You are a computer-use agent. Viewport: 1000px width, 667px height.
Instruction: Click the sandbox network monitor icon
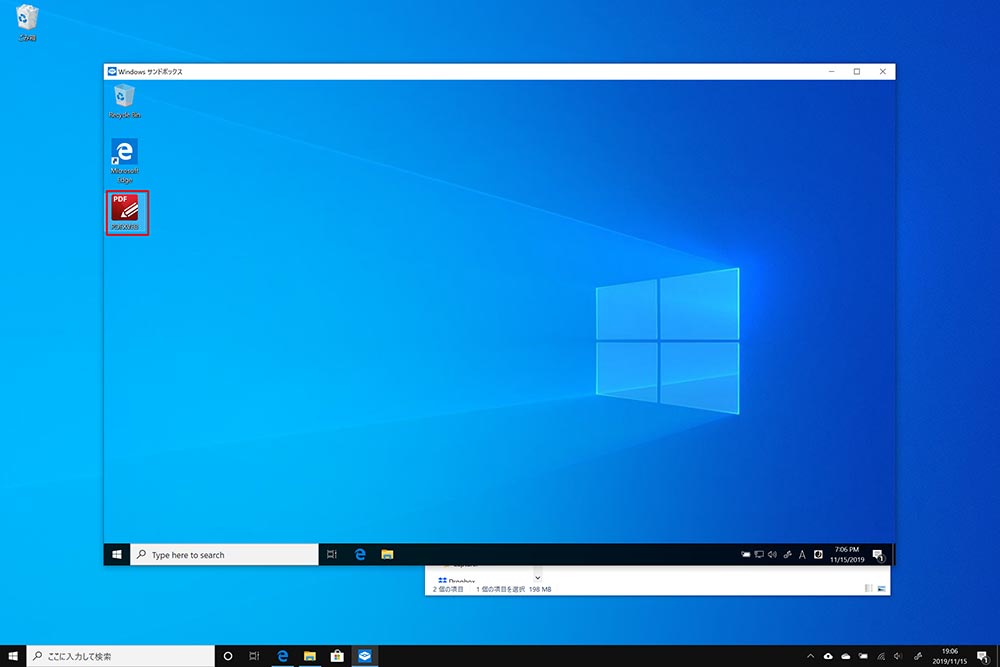pos(759,555)
